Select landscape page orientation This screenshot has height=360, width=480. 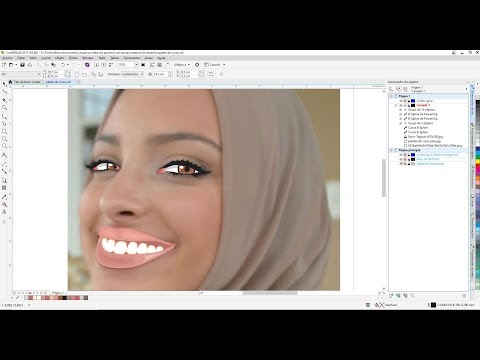(84, 74)
